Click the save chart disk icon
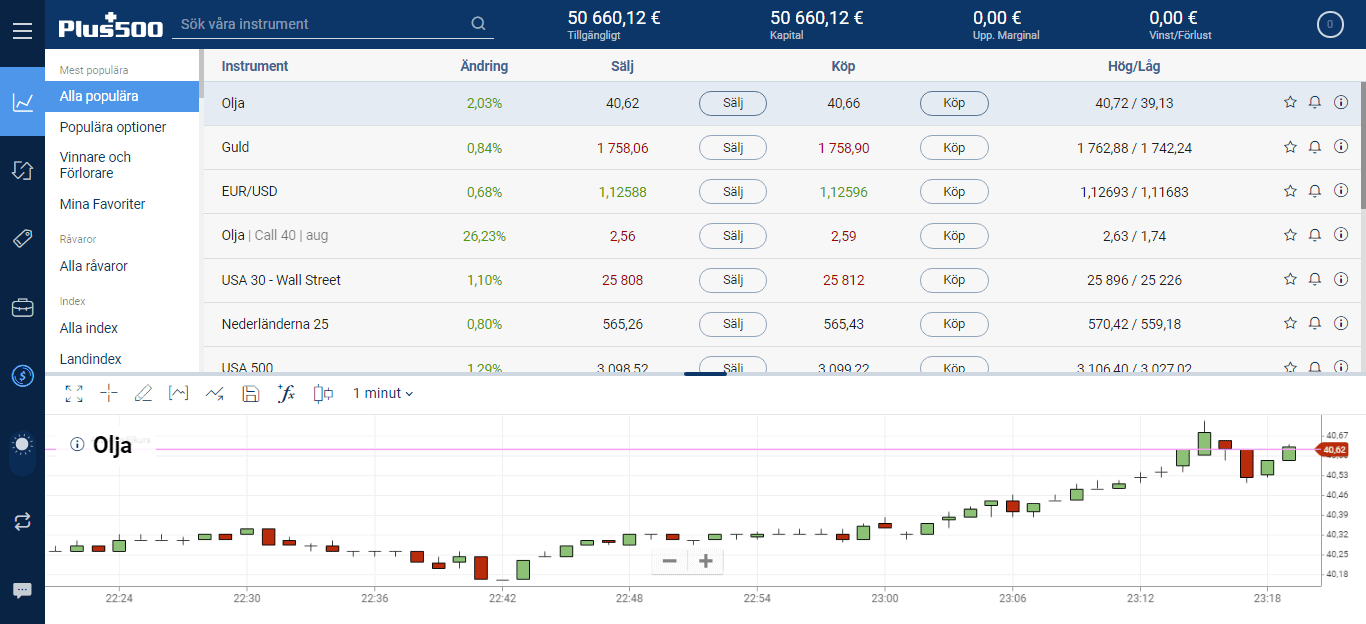The height and width of the screenshot is (624, 1366). [251, 394]
